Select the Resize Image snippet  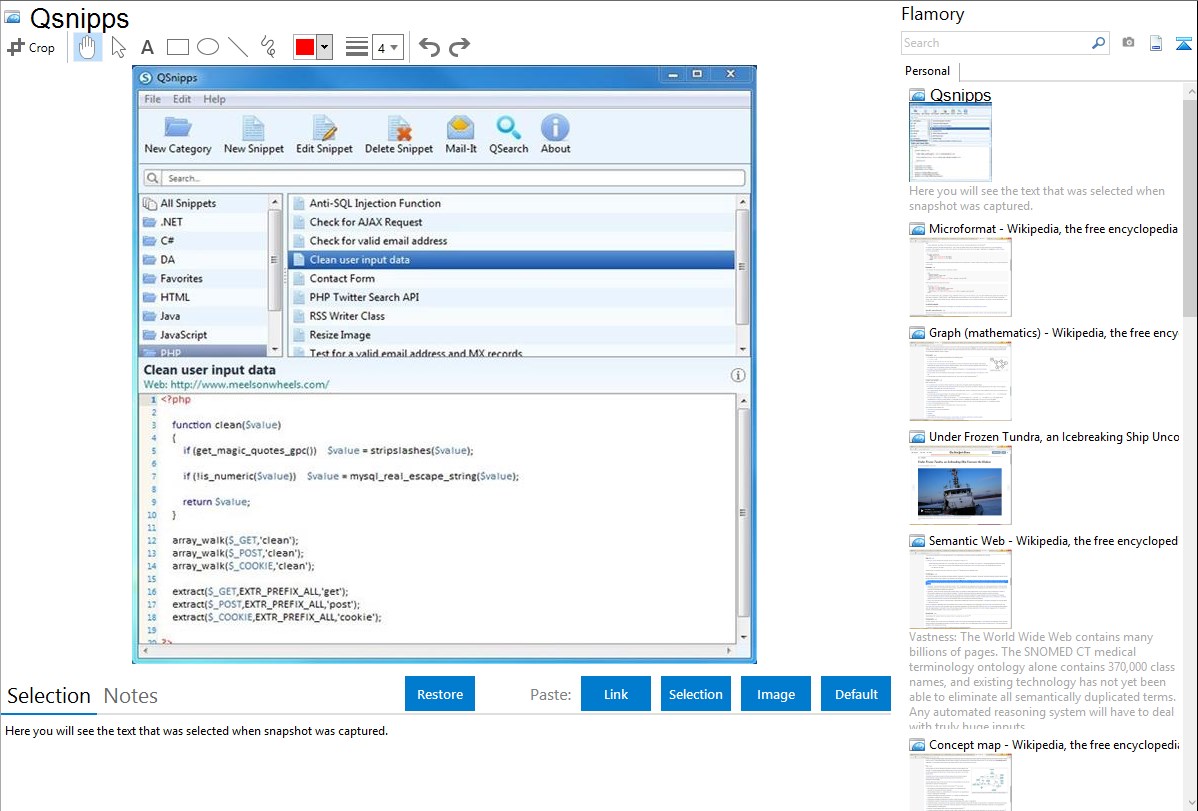point(511,335)
